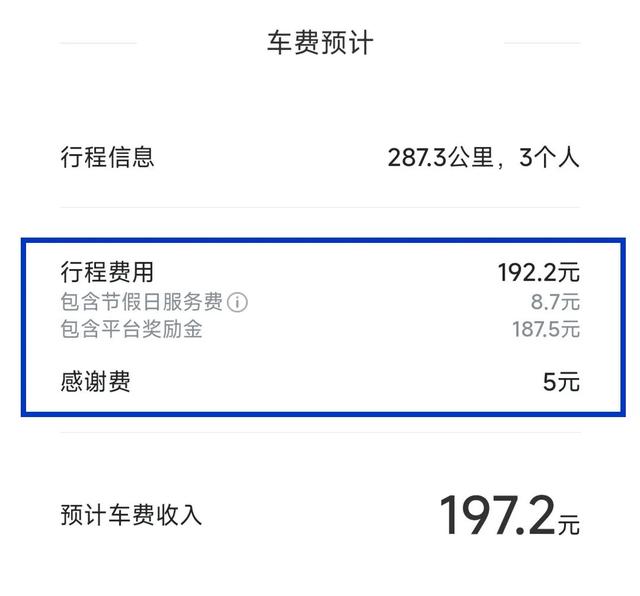Click the separator line above 预计车费收入
Viewport: 640px width, 596px height.
[319, 433]
